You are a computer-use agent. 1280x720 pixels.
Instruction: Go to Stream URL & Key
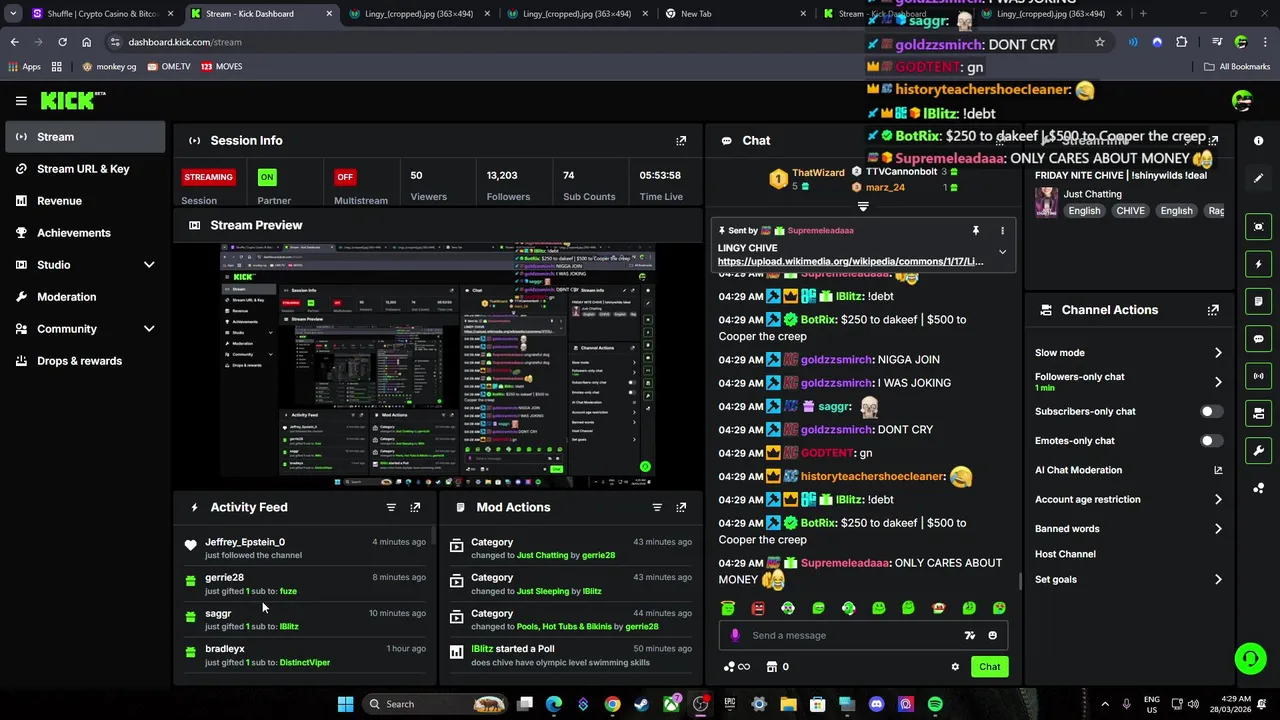(x=85, y=169)
